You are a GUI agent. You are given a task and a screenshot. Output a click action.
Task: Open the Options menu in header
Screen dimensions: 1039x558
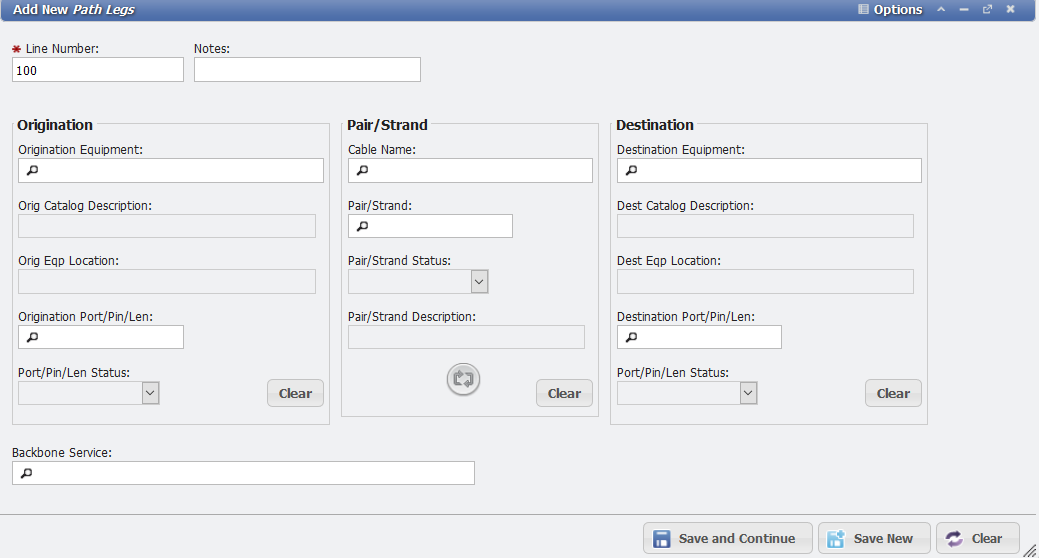890,9
